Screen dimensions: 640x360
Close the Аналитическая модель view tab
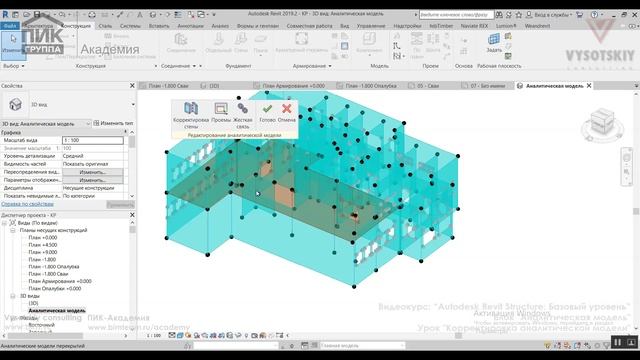click(589, 86)
